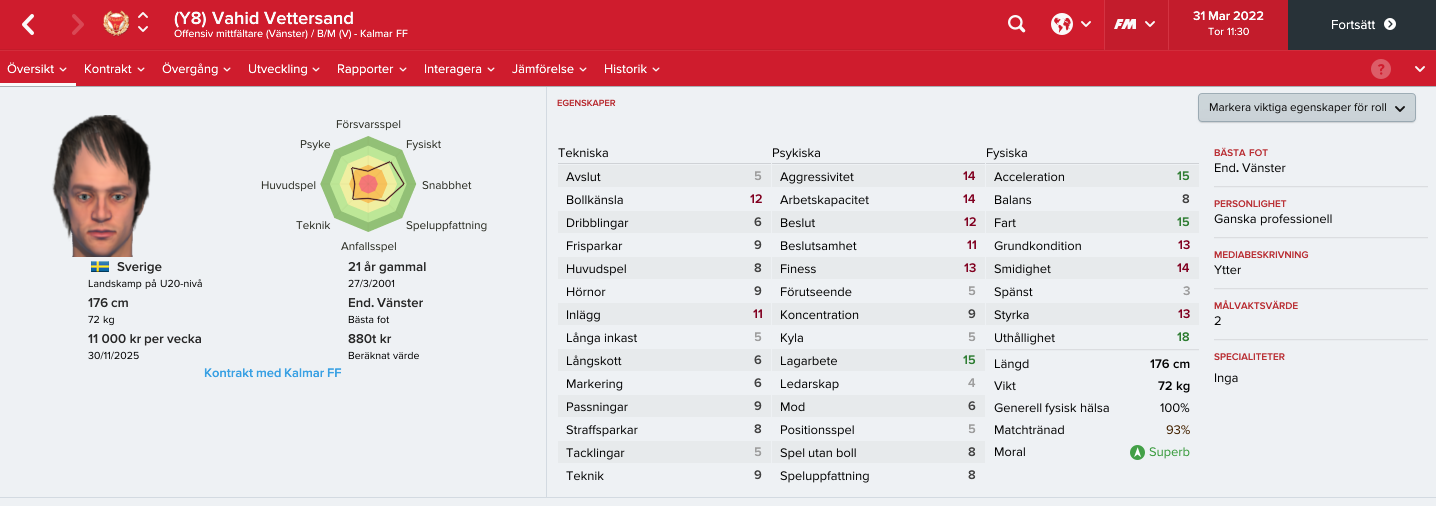Open the role attribute highlight dropdown

1307,108
